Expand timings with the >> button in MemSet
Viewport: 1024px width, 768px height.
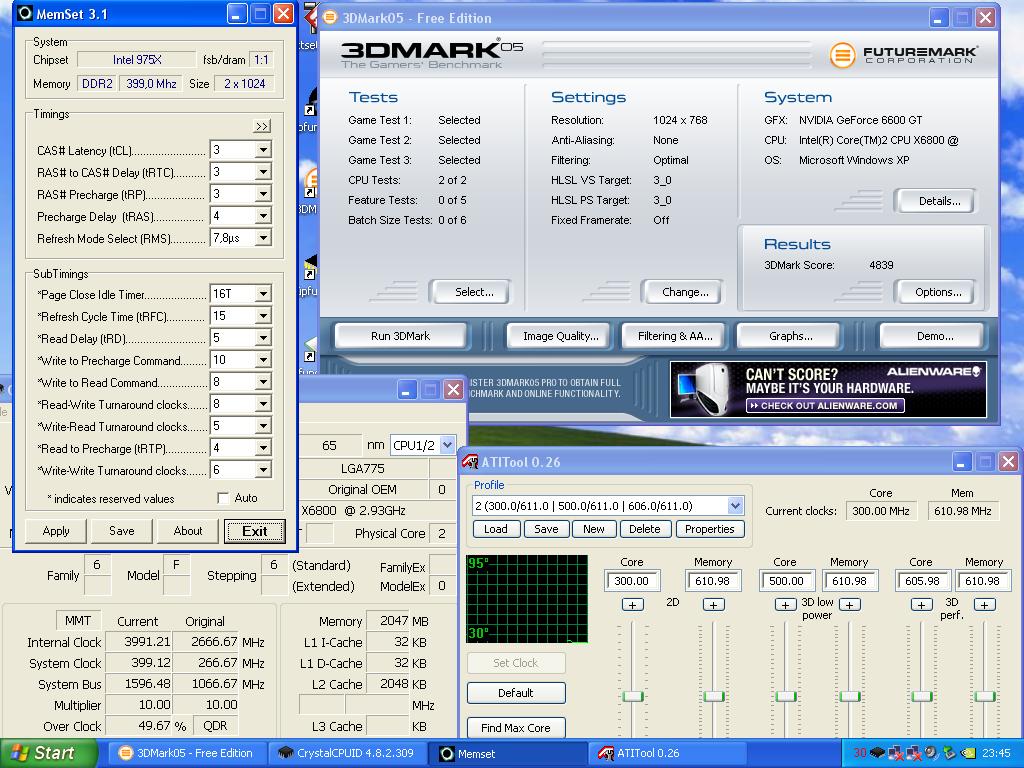[262, 126]
